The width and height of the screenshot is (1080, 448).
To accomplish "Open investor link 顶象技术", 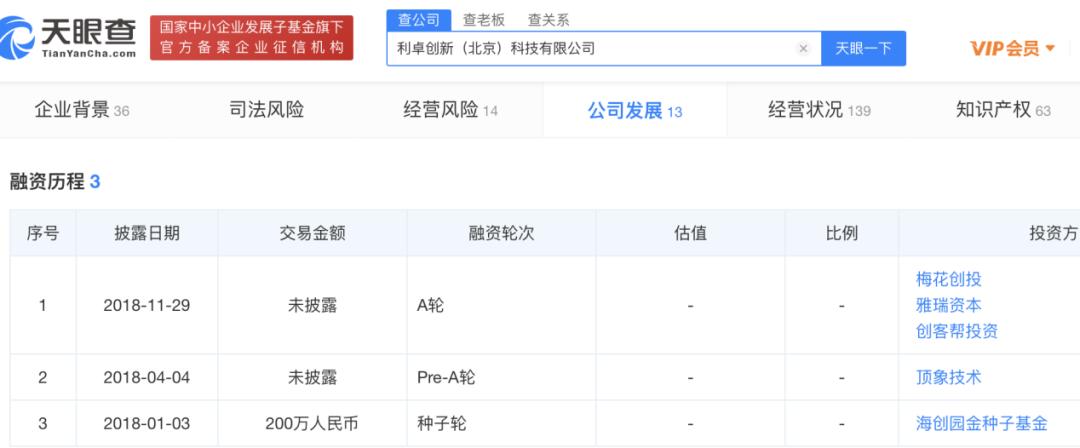I will 948,377.
